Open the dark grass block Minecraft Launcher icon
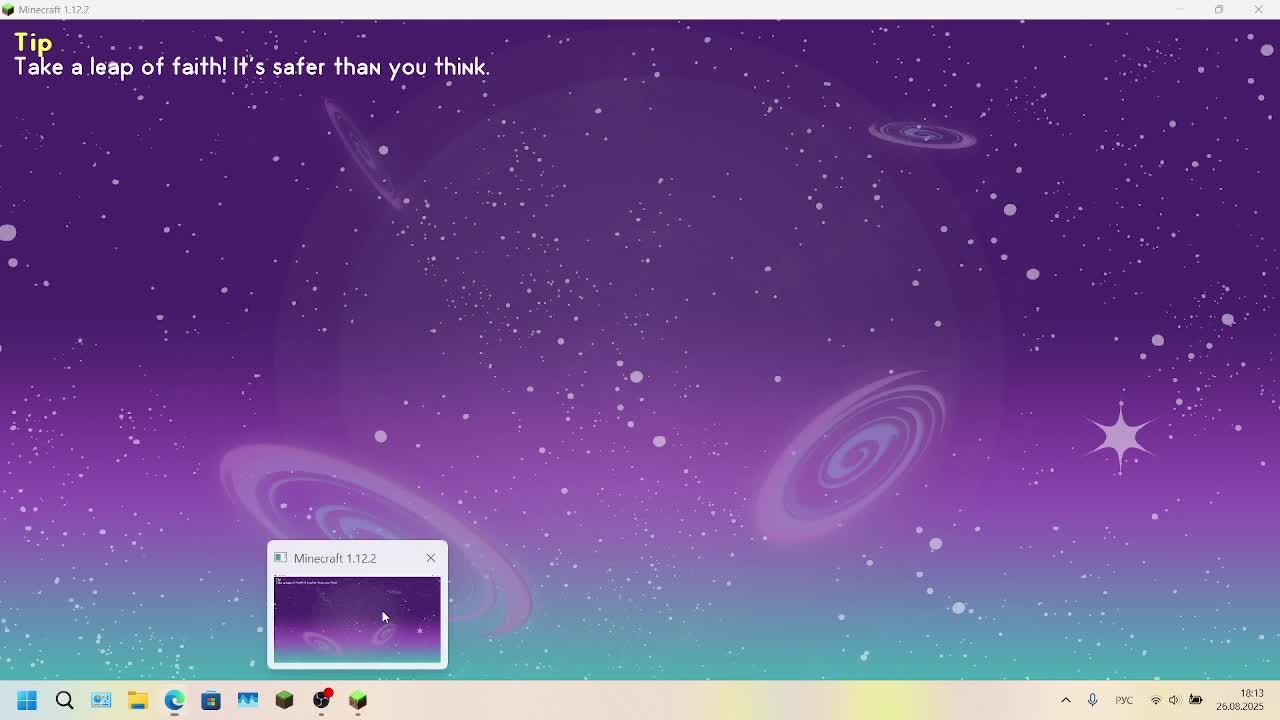 point(285,700)
